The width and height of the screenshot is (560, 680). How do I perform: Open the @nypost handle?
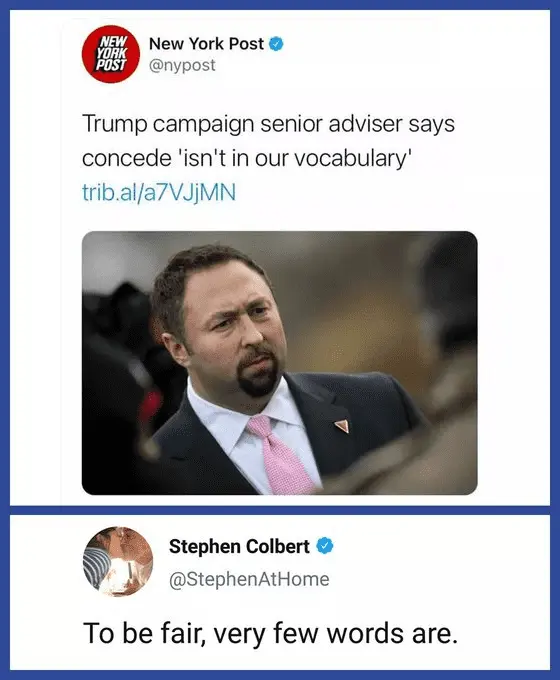coord(182,65)
